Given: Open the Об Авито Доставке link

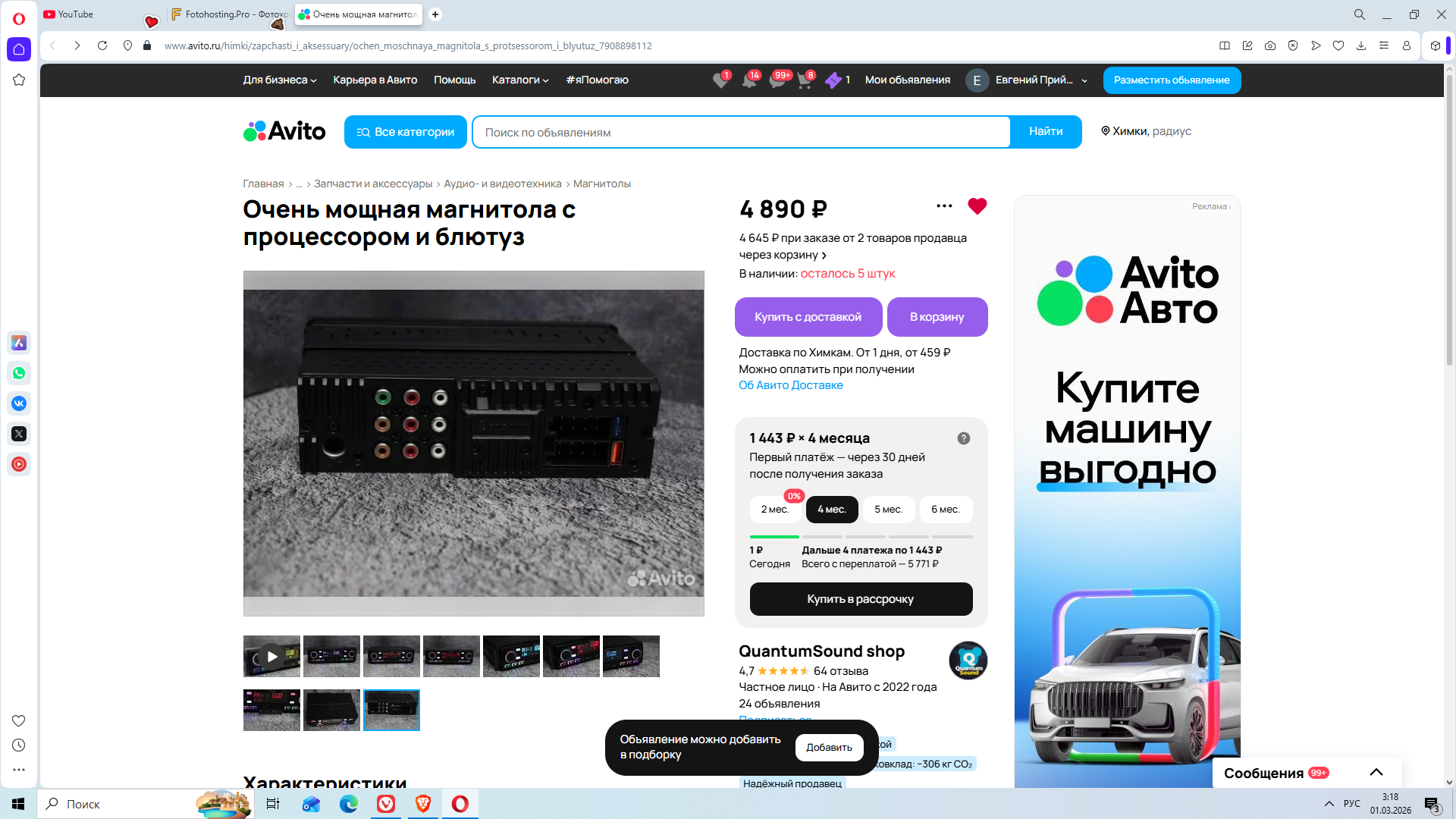Looking at the screenshot, I should pos(790,385).
